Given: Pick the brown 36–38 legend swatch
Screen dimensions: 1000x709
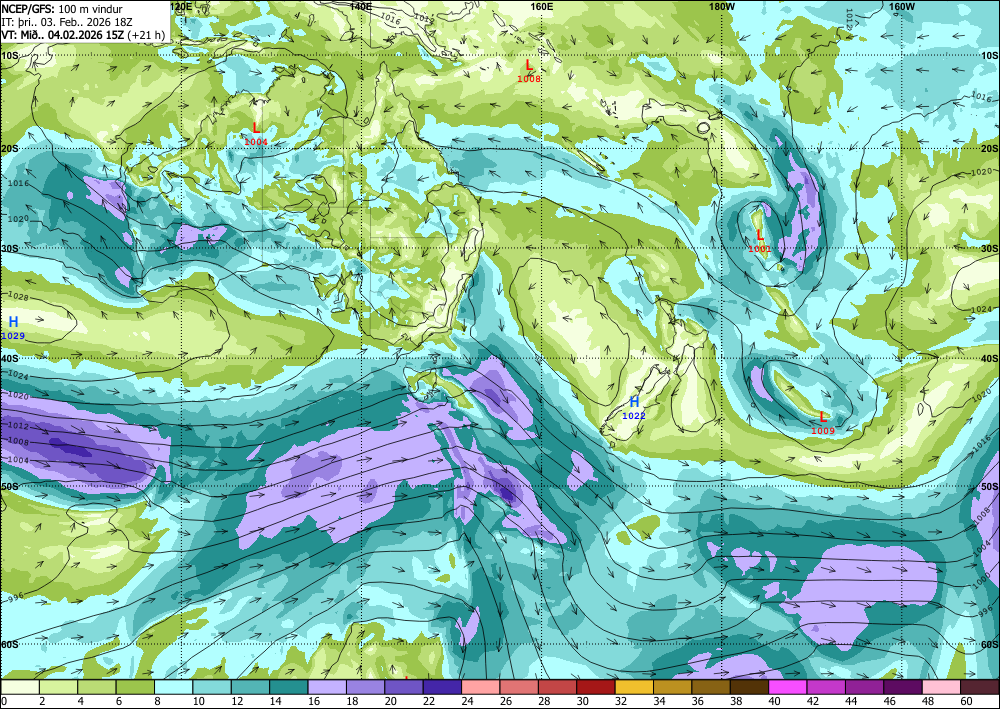Looking at the screenshot, I should point(711,687).
